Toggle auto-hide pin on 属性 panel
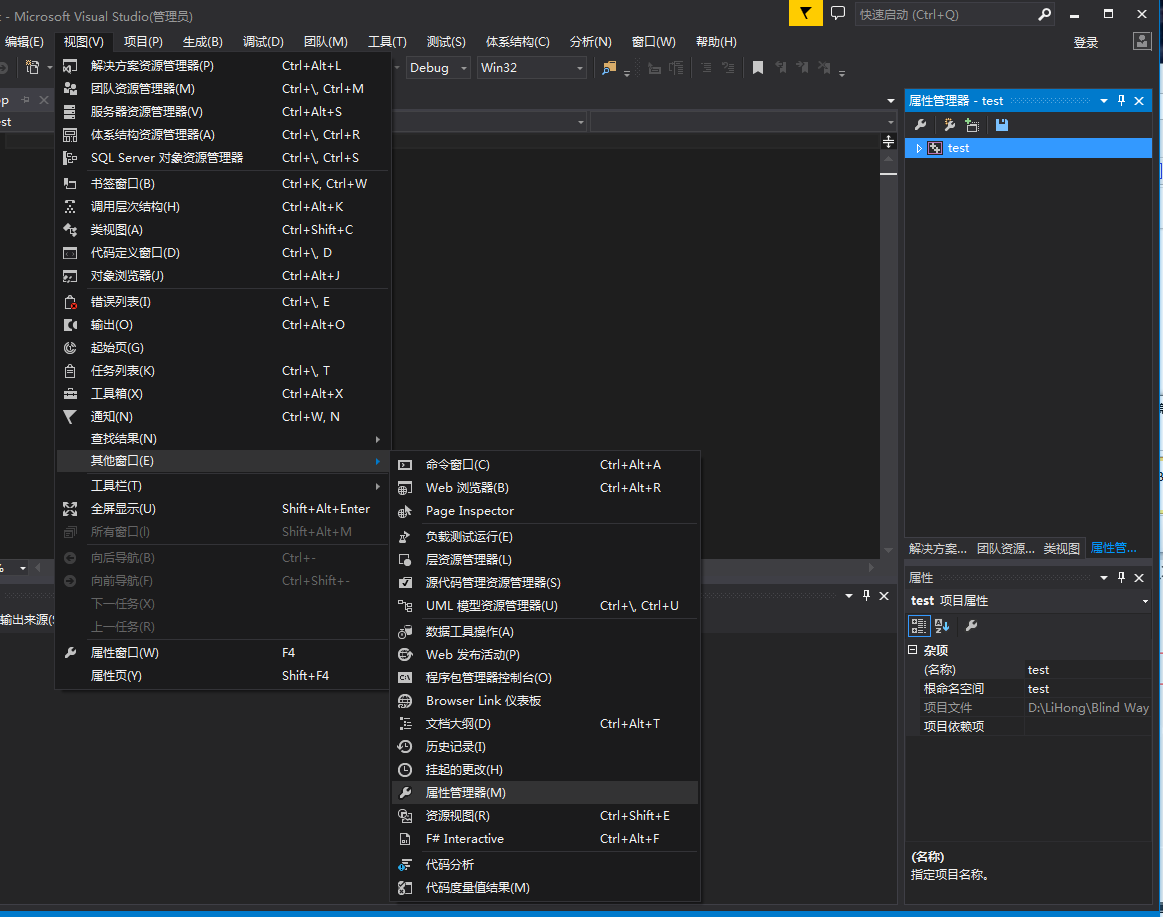Image resolution: width=1163 pixels, height=917 pixels. tap(1121, 577)
